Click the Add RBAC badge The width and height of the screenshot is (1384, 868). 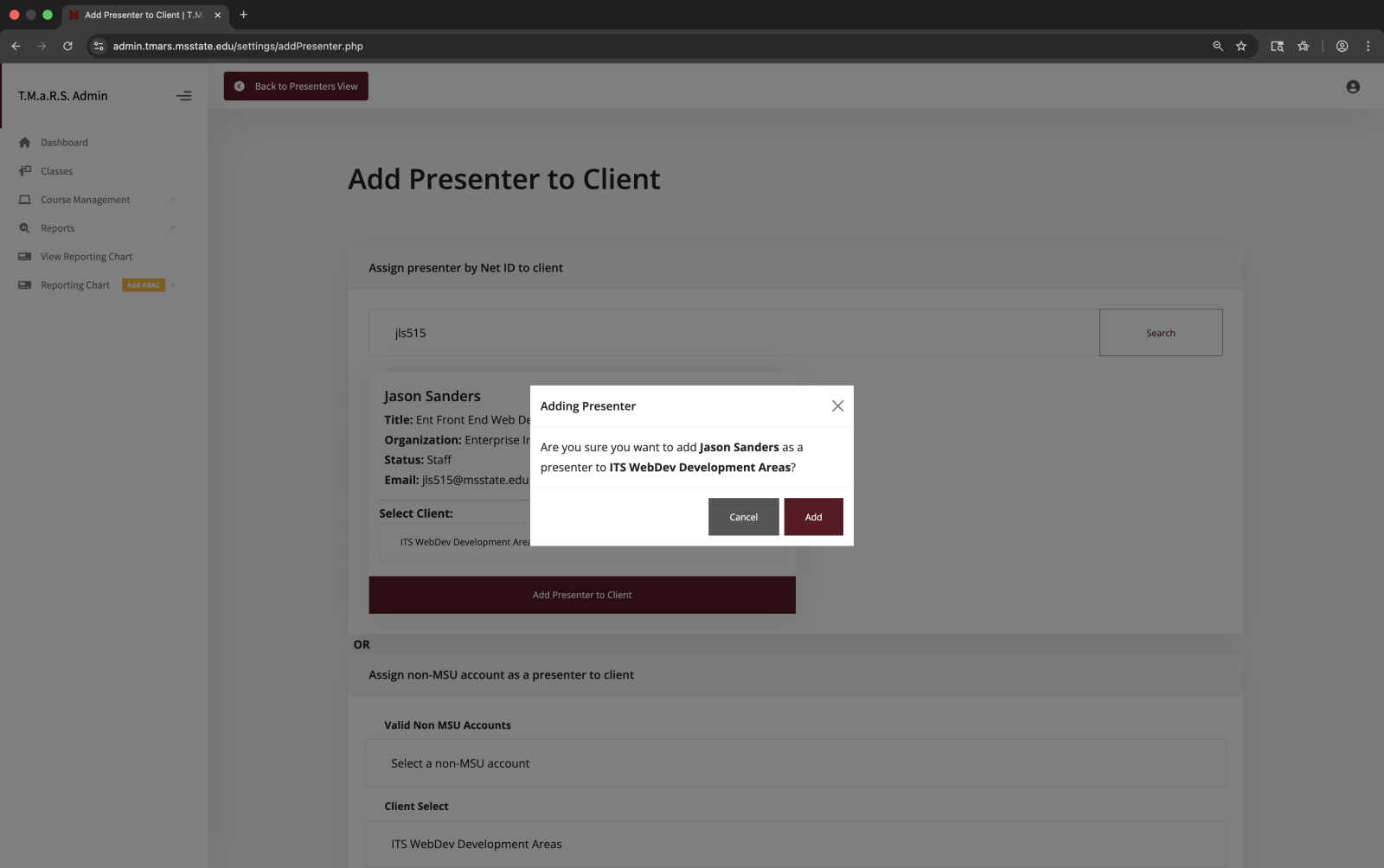coord(142,284)
